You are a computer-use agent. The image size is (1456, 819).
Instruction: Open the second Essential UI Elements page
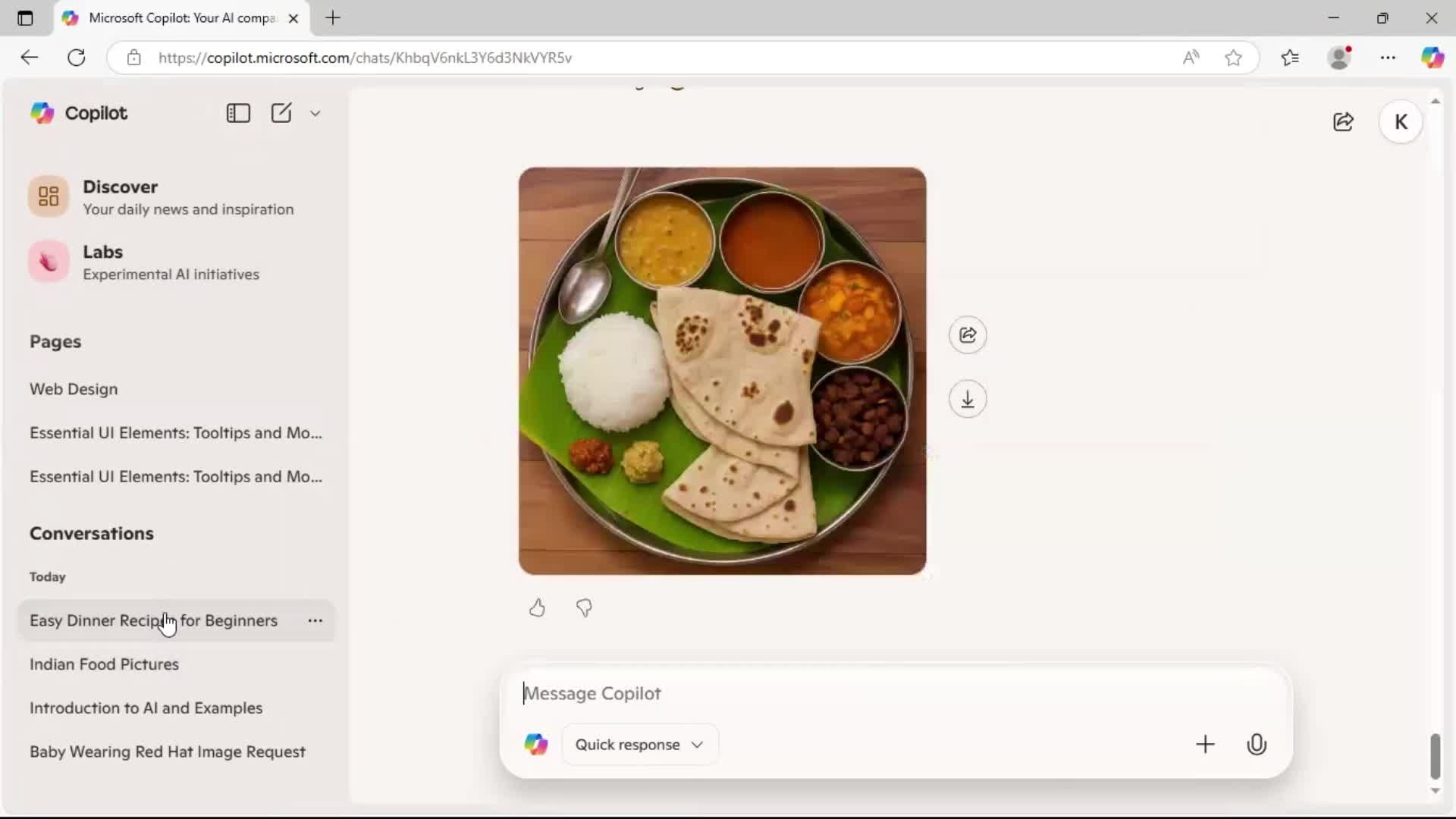[x=176, y=477]
